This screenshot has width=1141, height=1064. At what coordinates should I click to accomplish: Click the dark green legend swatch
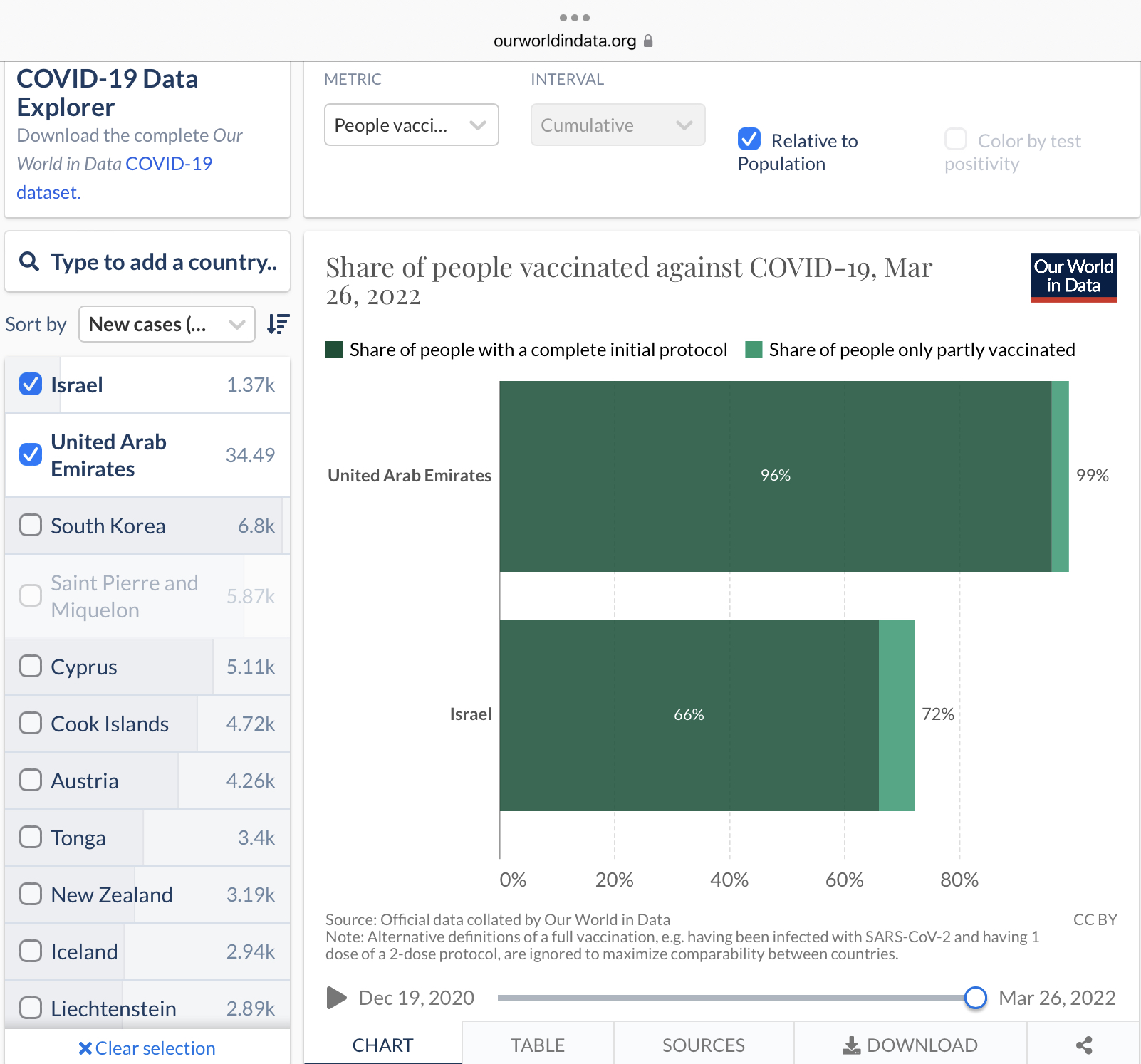(x=334, y=350)
